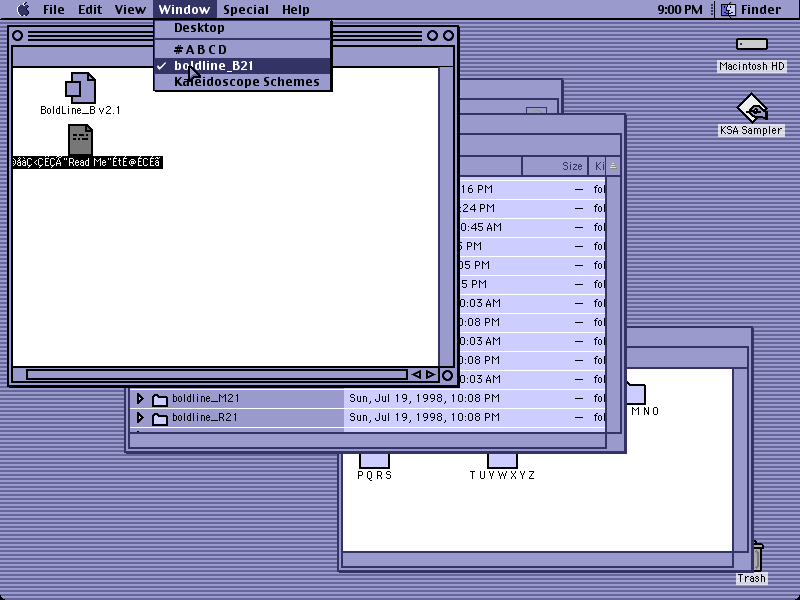Choose Desktop in Window menu
The height and width of the screenshot is (600, 800).
point(243,28)
